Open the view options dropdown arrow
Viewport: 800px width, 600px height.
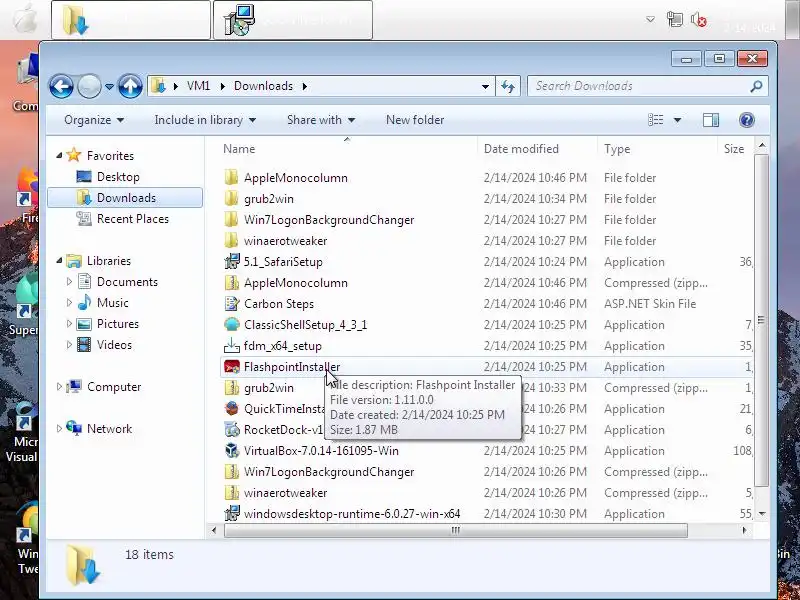678,120
